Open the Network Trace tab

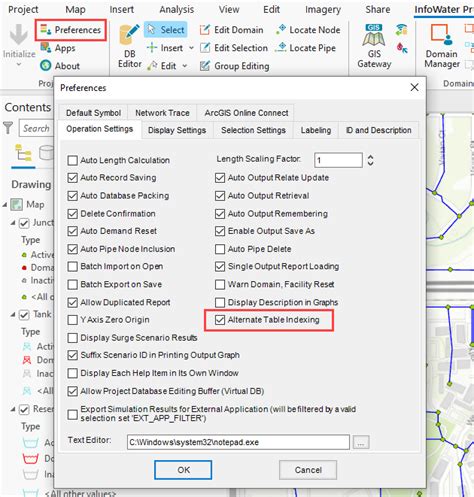(x=162, y=113)
